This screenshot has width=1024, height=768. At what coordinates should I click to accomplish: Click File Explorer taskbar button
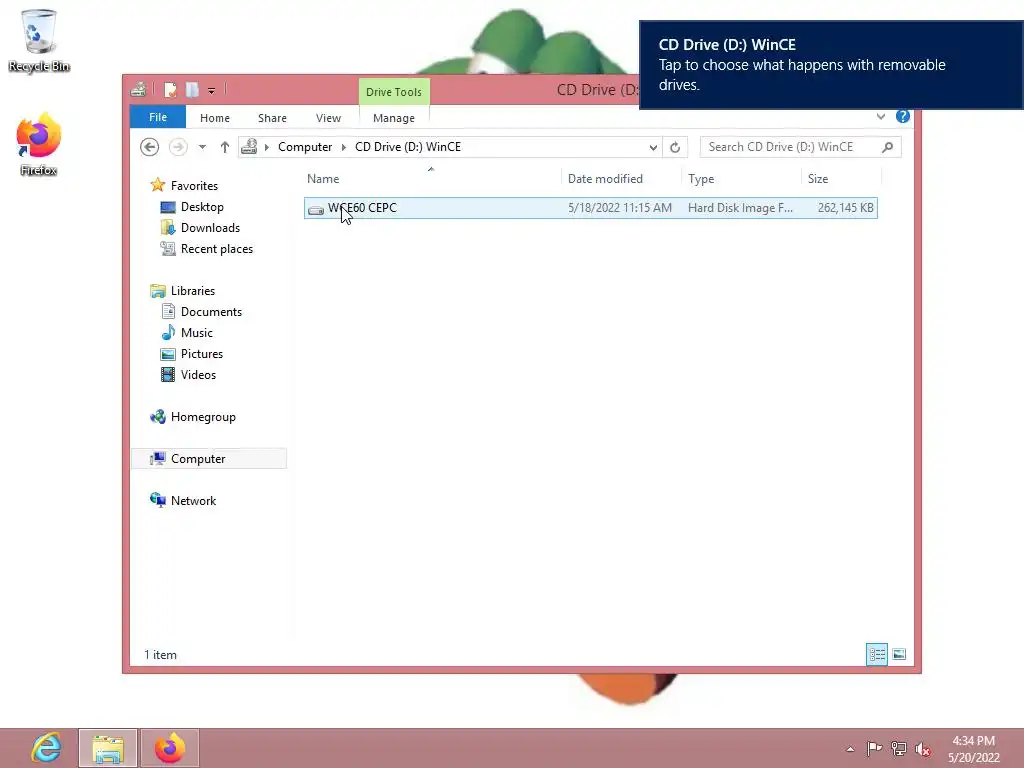(x=108, y=748)
